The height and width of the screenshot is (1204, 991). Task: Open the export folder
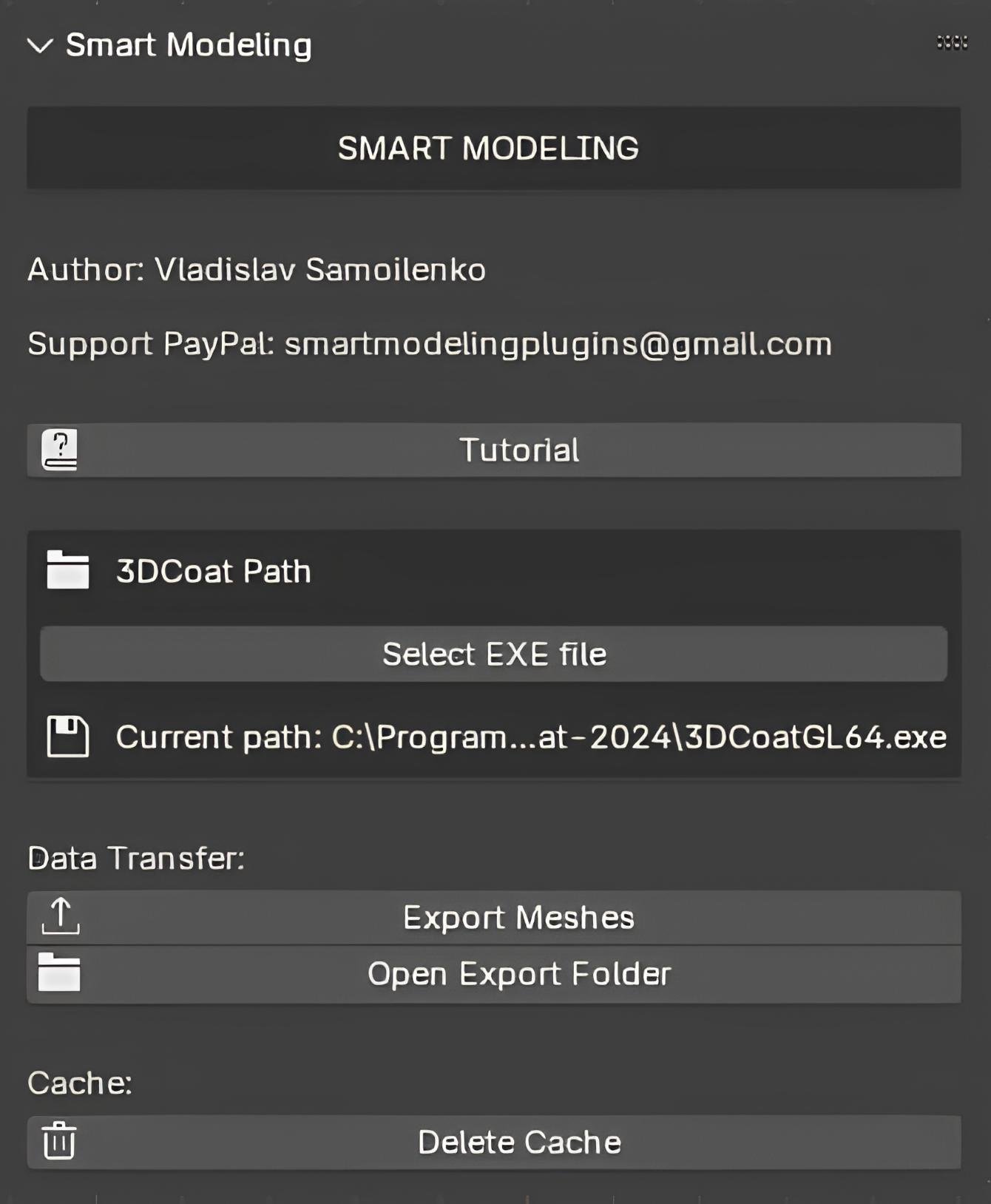[x=518, y=974]
